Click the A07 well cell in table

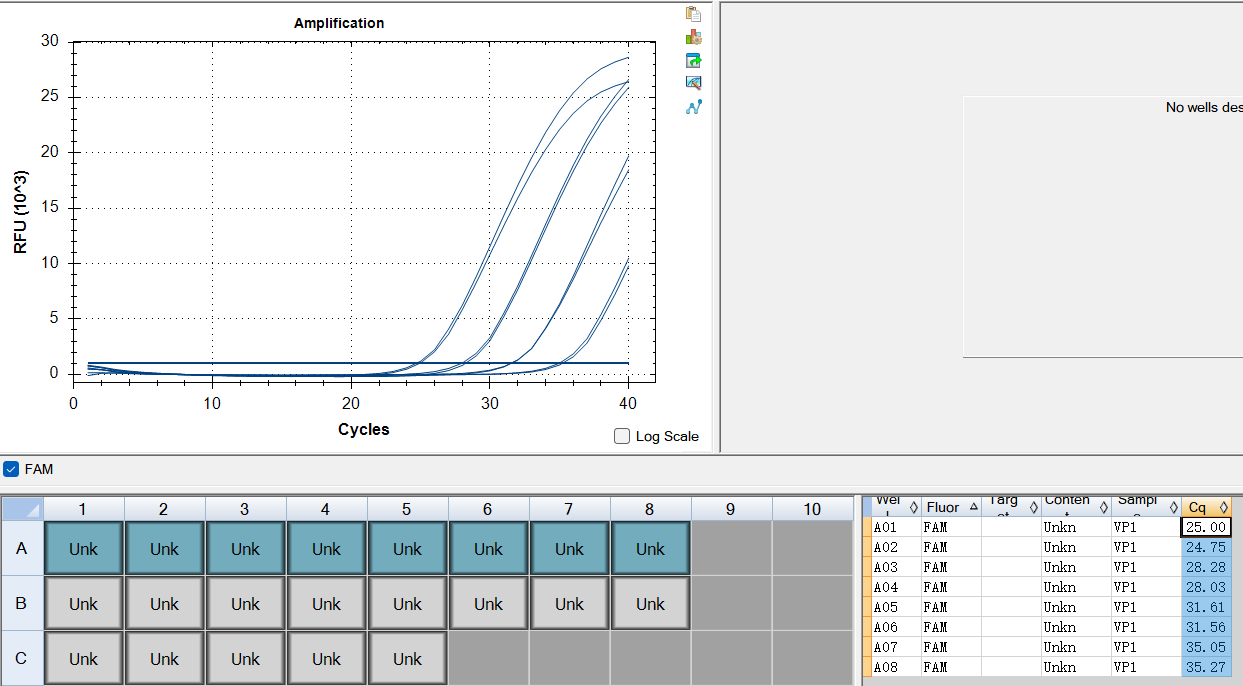[x=896, y=647]
